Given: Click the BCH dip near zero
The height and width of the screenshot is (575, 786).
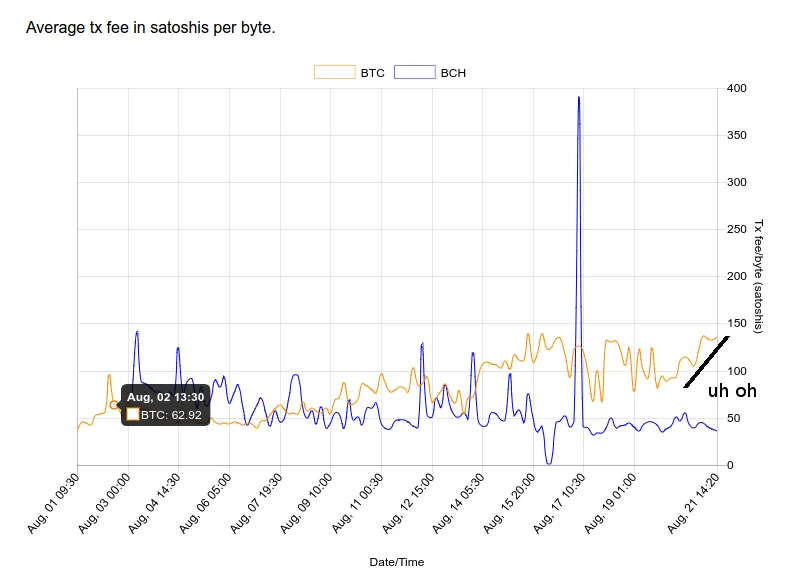Looking at the screenshot, I should [x=549, y=463].
